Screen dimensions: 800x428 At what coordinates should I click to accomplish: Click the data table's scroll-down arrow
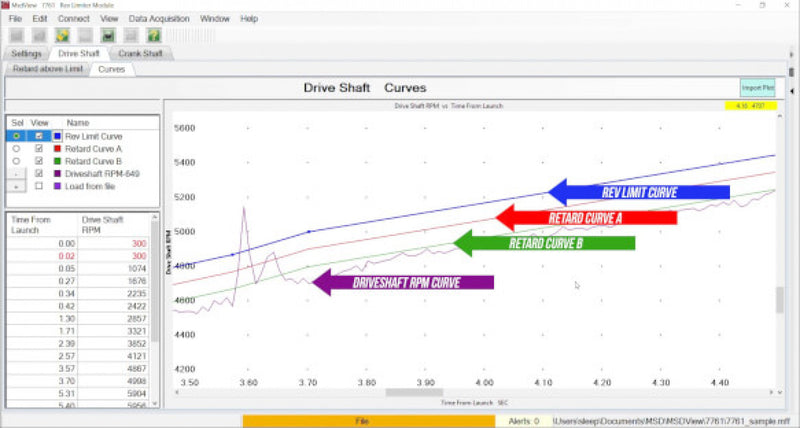coord(155,404)
